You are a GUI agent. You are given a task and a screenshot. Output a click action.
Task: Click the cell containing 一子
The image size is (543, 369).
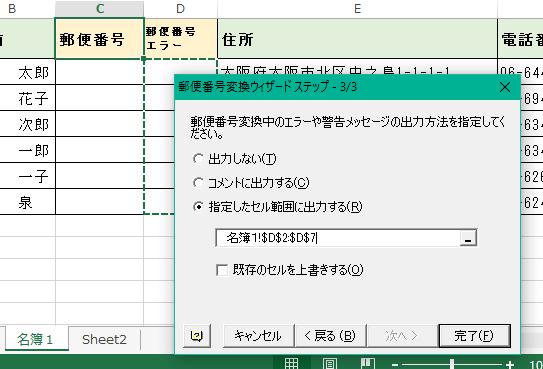pos(27,176)
